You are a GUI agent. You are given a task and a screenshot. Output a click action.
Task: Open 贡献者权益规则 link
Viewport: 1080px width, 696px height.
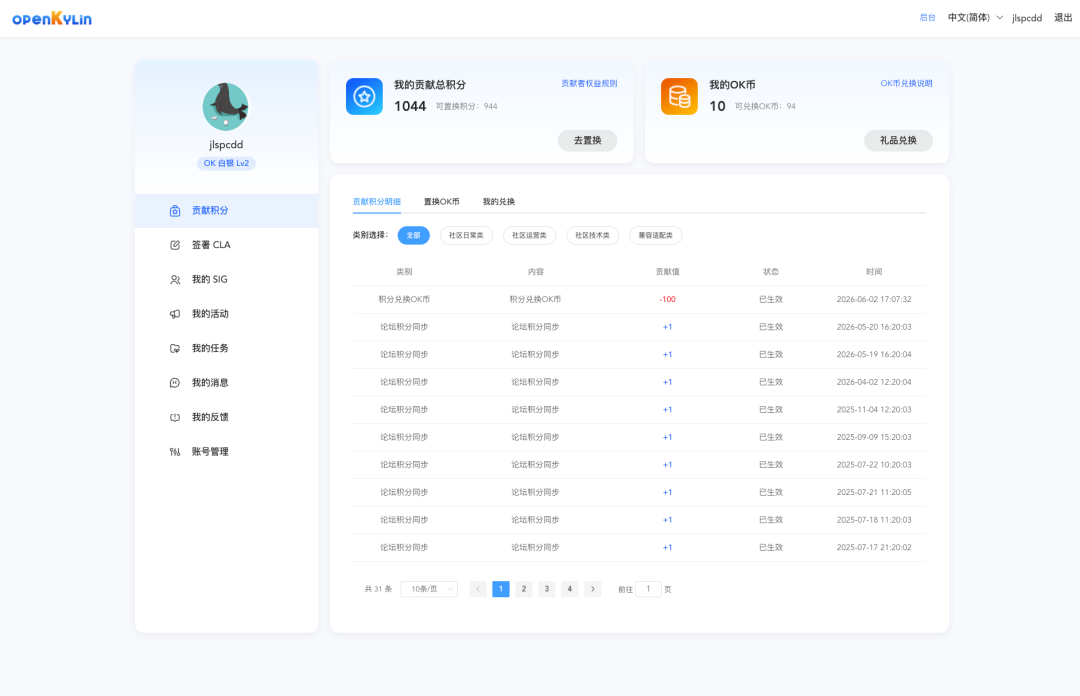point(589,83)
